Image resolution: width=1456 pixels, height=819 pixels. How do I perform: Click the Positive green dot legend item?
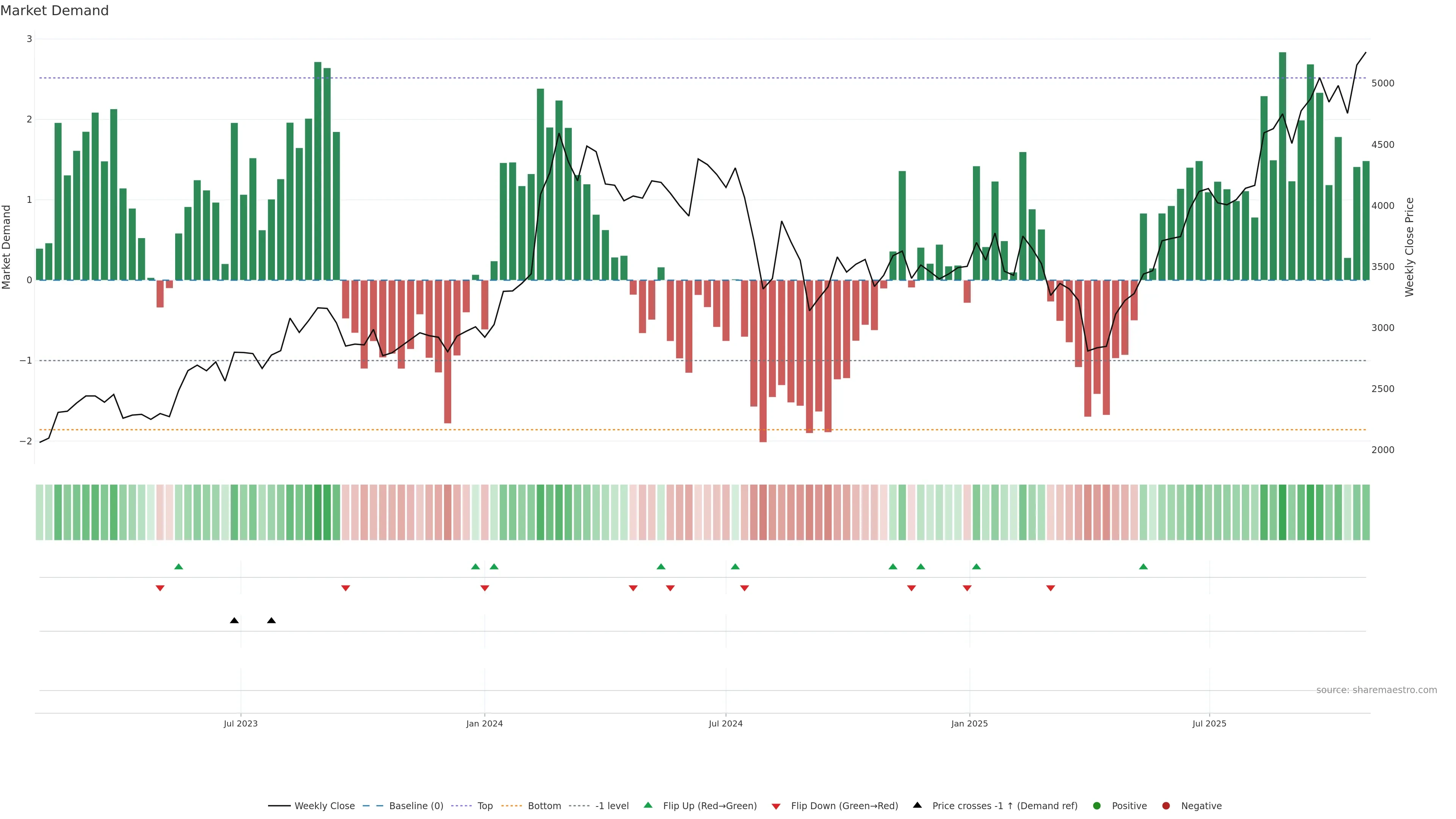pos(1097,805)
